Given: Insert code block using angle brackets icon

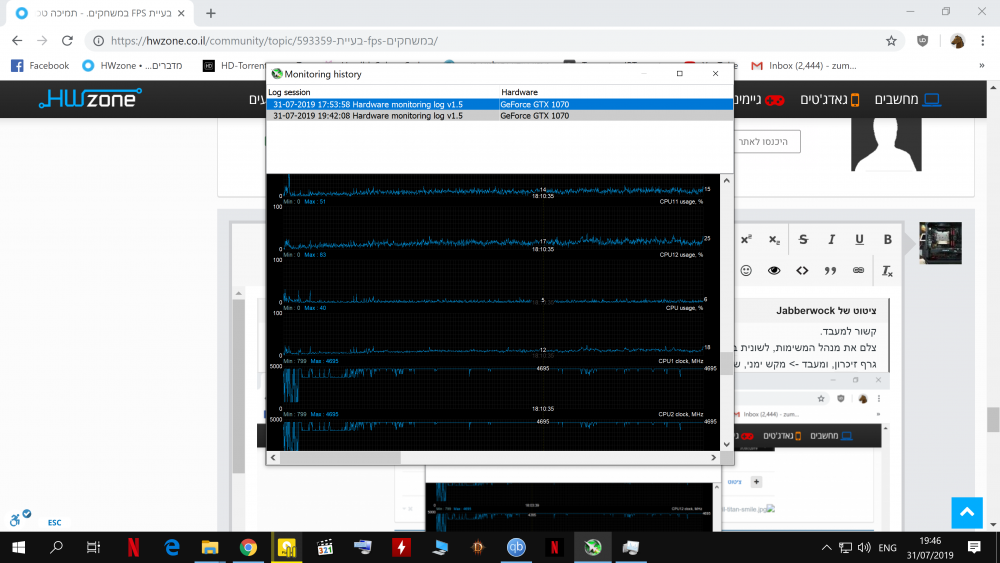Looking at the screenshot, I should [x=802, y=270].
